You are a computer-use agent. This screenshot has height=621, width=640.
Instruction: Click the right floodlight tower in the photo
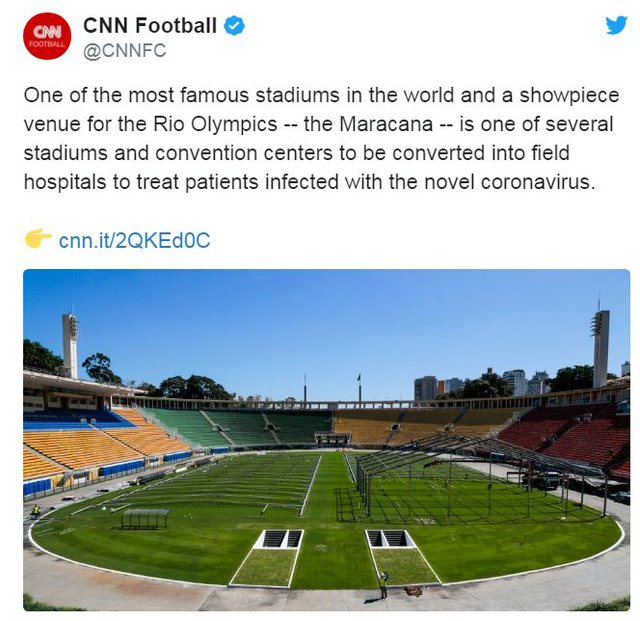(600, 348)
